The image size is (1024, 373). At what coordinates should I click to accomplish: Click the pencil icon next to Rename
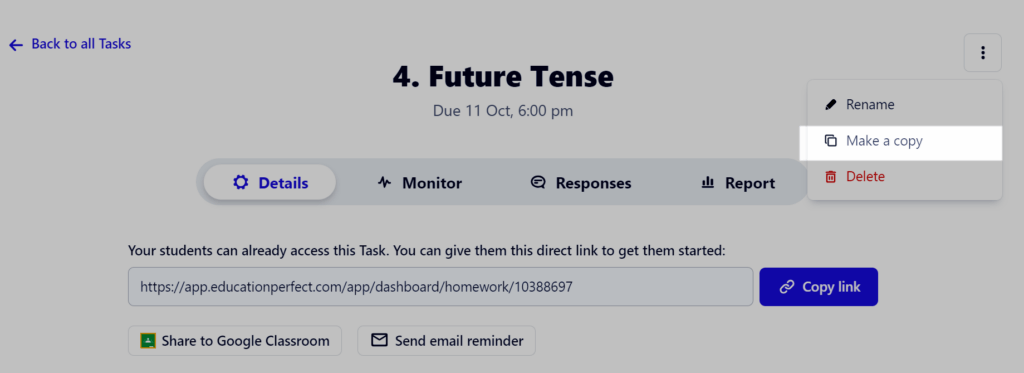click(x=831, y=105)
